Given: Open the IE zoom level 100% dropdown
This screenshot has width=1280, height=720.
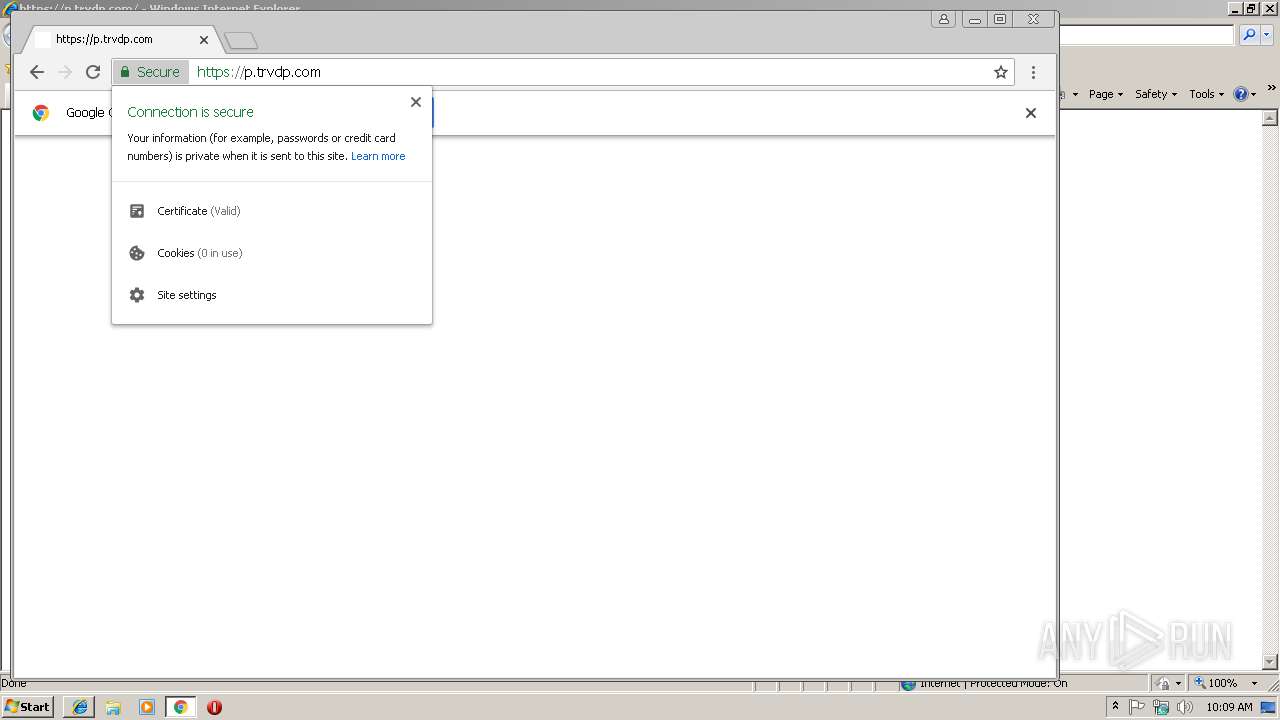Looking at the screenshot, I should coord(1254,684).
